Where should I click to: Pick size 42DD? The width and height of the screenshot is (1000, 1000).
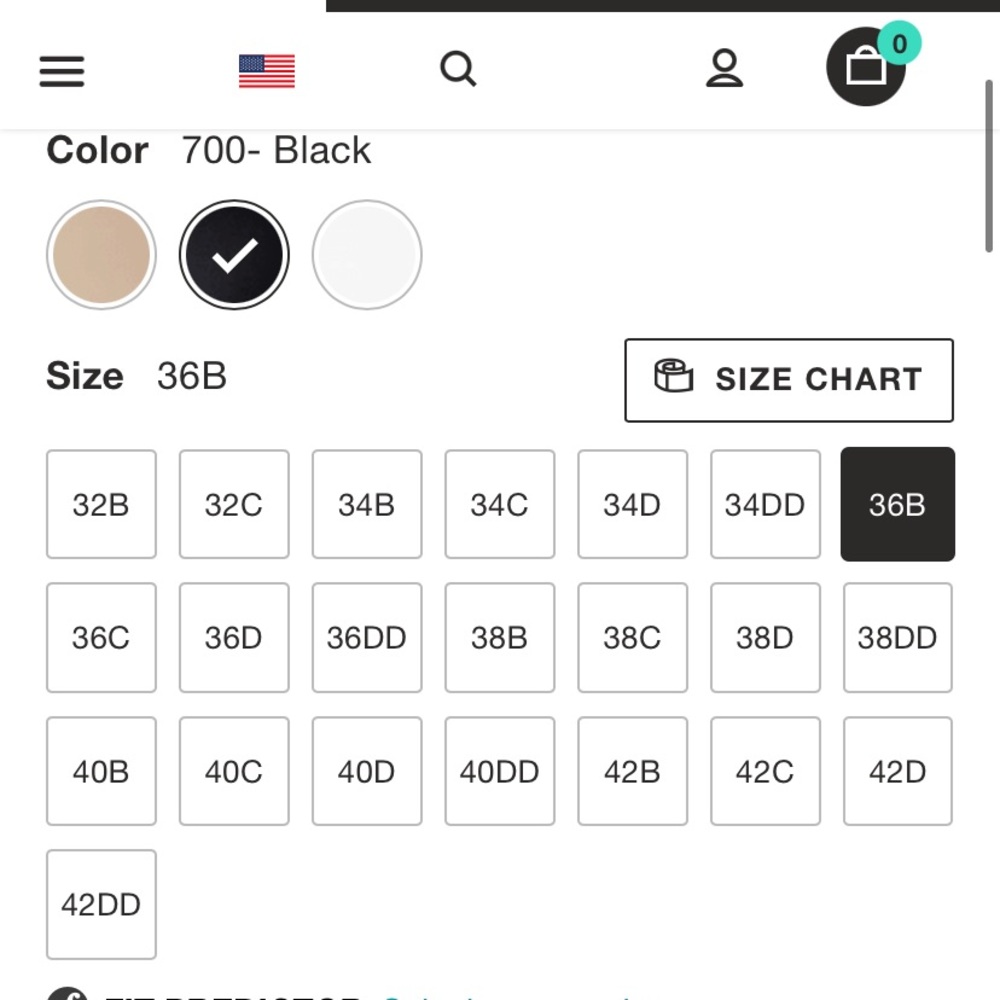pyautogui.click(x=101, y=904)
